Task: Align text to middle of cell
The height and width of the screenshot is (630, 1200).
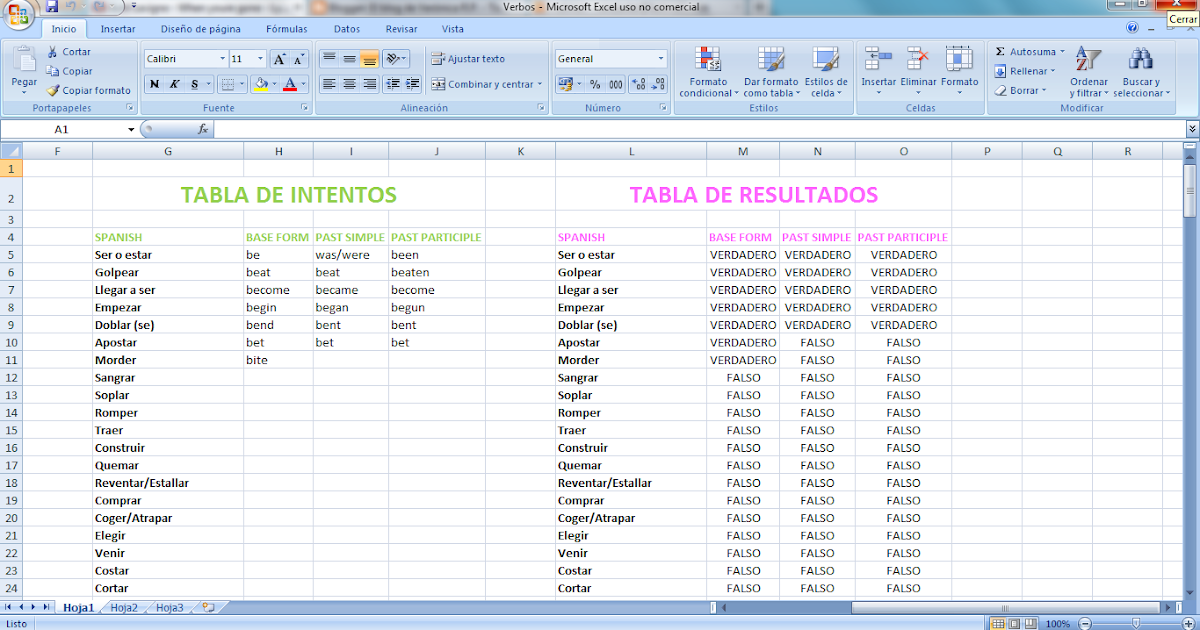Action: coord(349,59)
